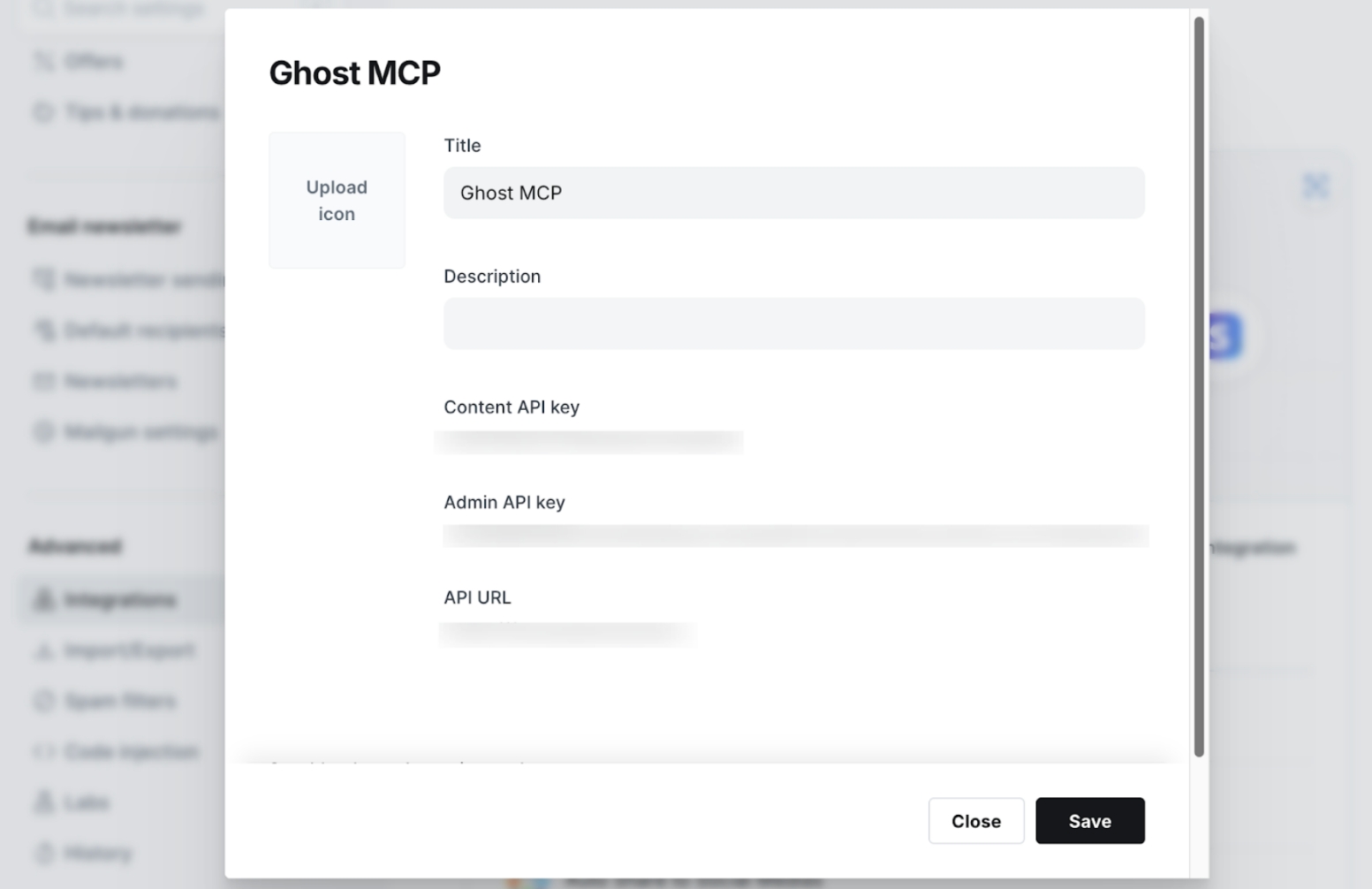Open Offers in the blurred sidebar
The height and width of the screenshot is (889, 1372).
(94, 61)
